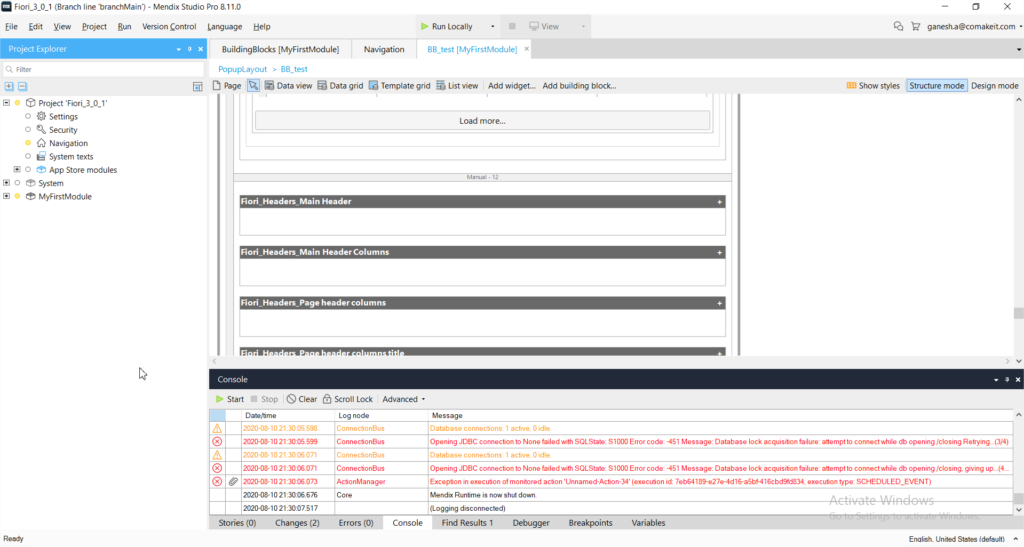Viewport: 1024px width, 547px height.
Task: Expand Fiori_Headers_Page header columns plus button
Action: pyautogui.click(x=720, y=303)
